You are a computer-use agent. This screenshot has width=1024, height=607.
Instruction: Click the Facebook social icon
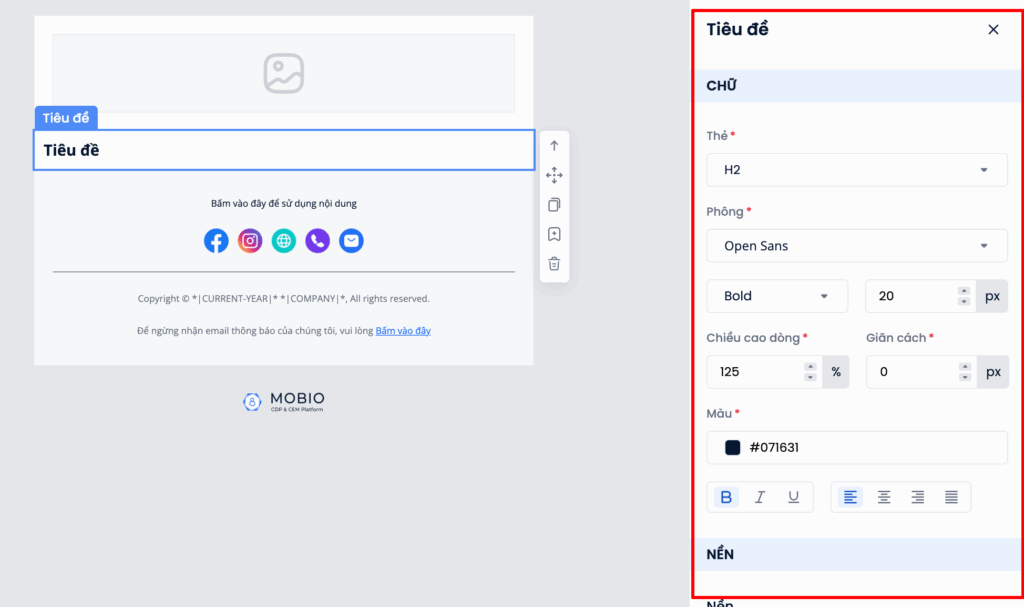tap(216, 241)
